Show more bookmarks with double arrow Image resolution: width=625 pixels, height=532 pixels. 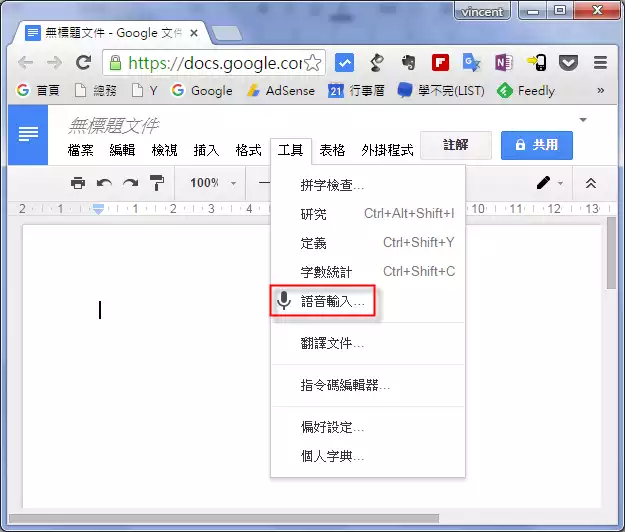600,91
